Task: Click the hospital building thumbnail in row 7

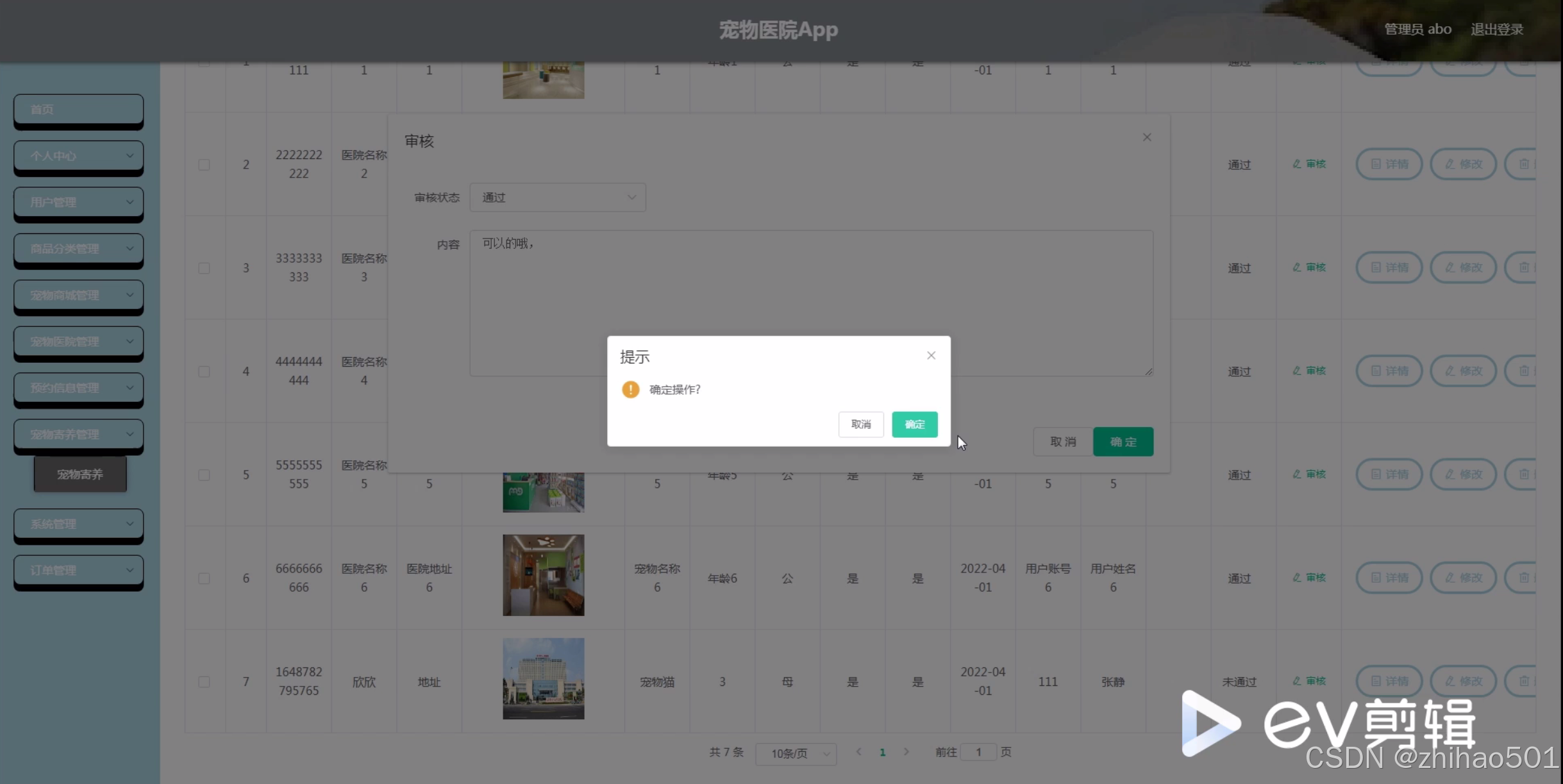Action: coord(543,678)
